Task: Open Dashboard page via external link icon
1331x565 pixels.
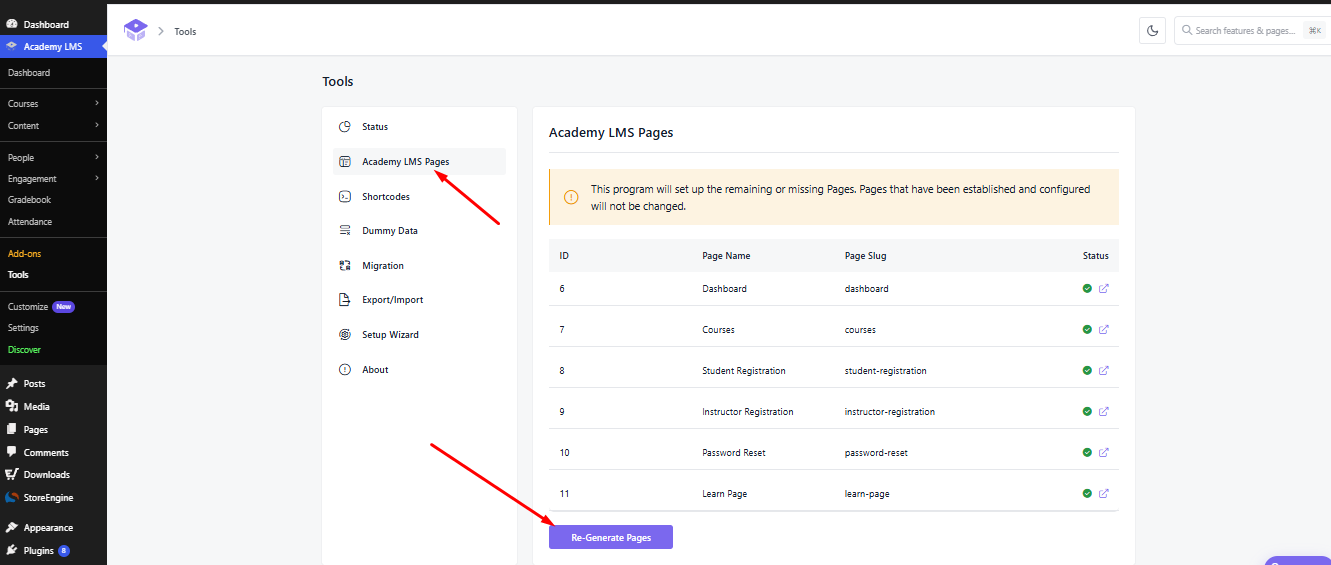Action: 1104,288
